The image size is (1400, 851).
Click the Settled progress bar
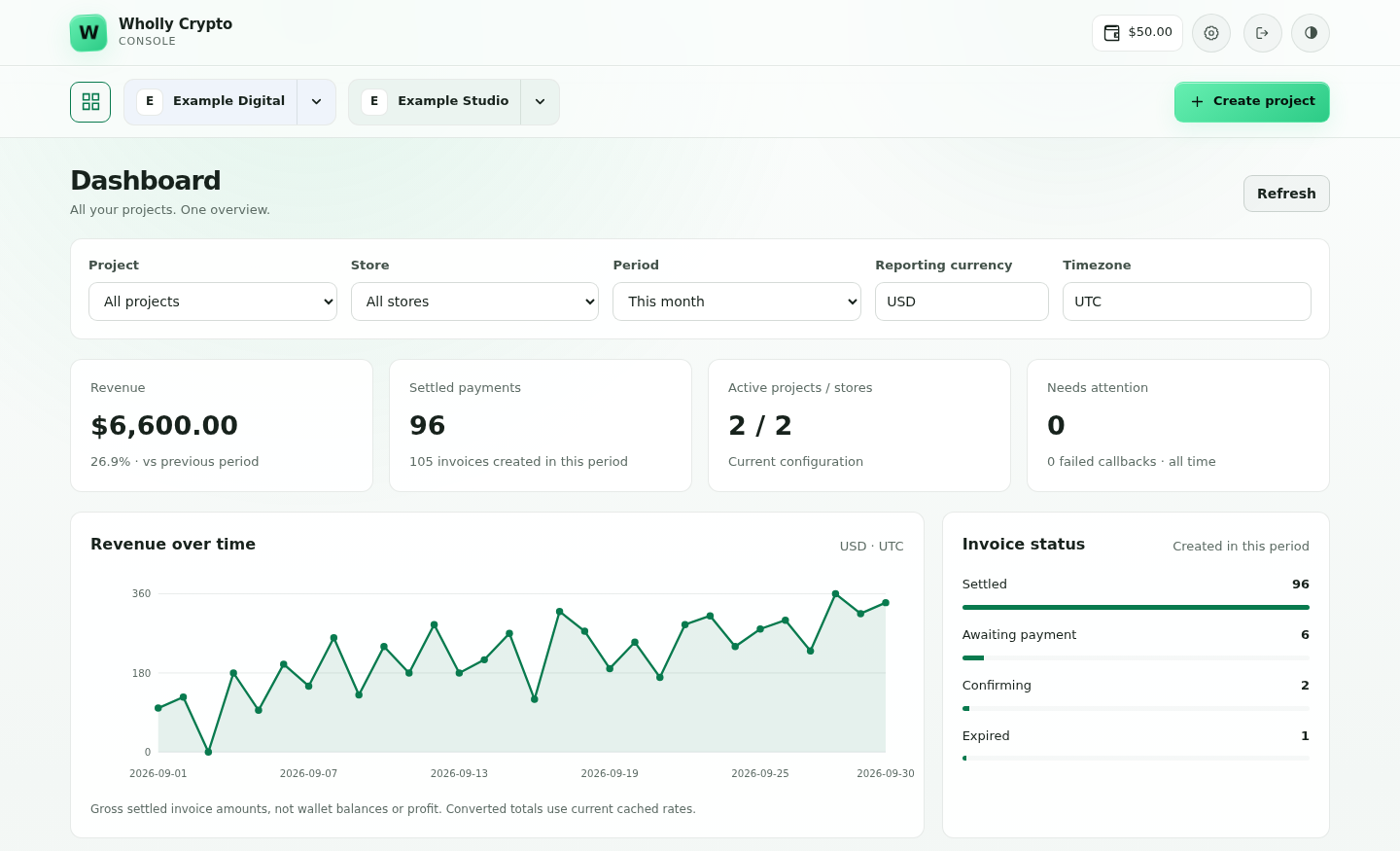tap(1136, 608)
